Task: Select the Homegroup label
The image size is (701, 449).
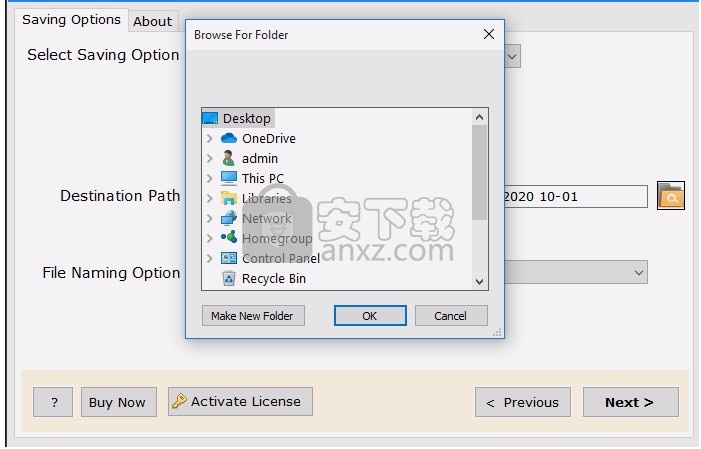Action: pyautogui.click(x=277, y=238)
